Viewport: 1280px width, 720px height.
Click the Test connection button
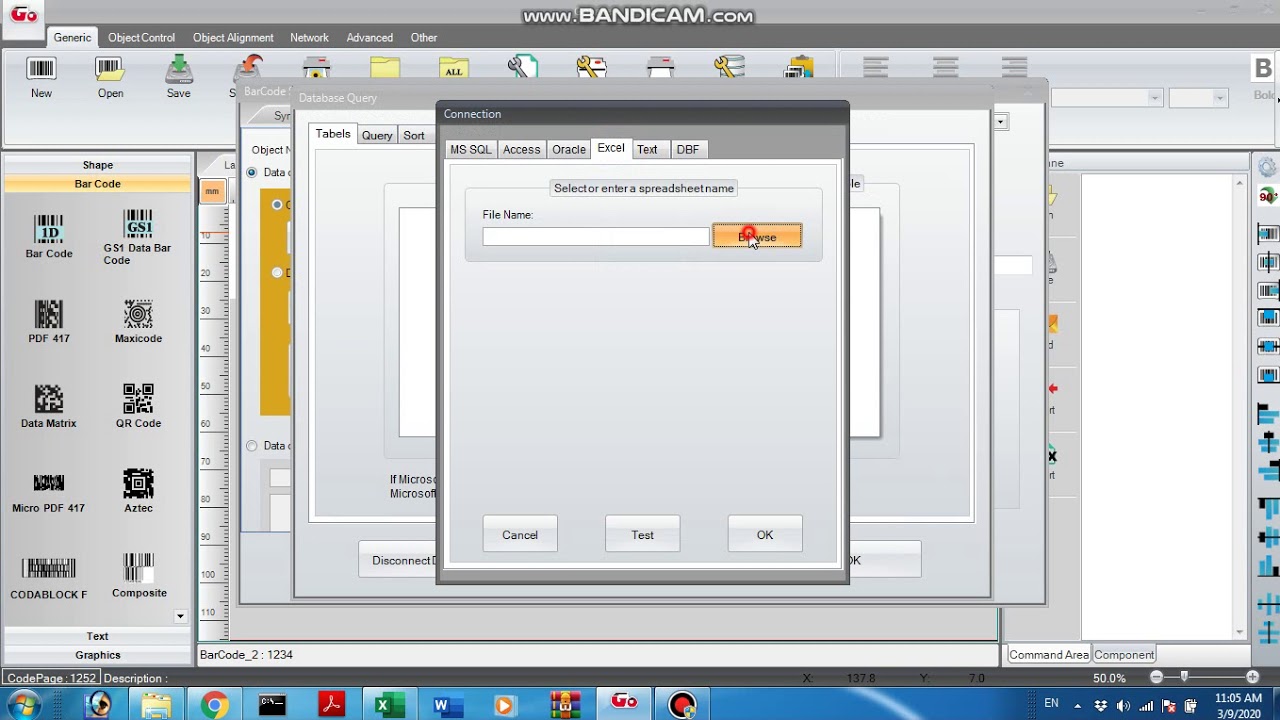click(x=642, y=535)
